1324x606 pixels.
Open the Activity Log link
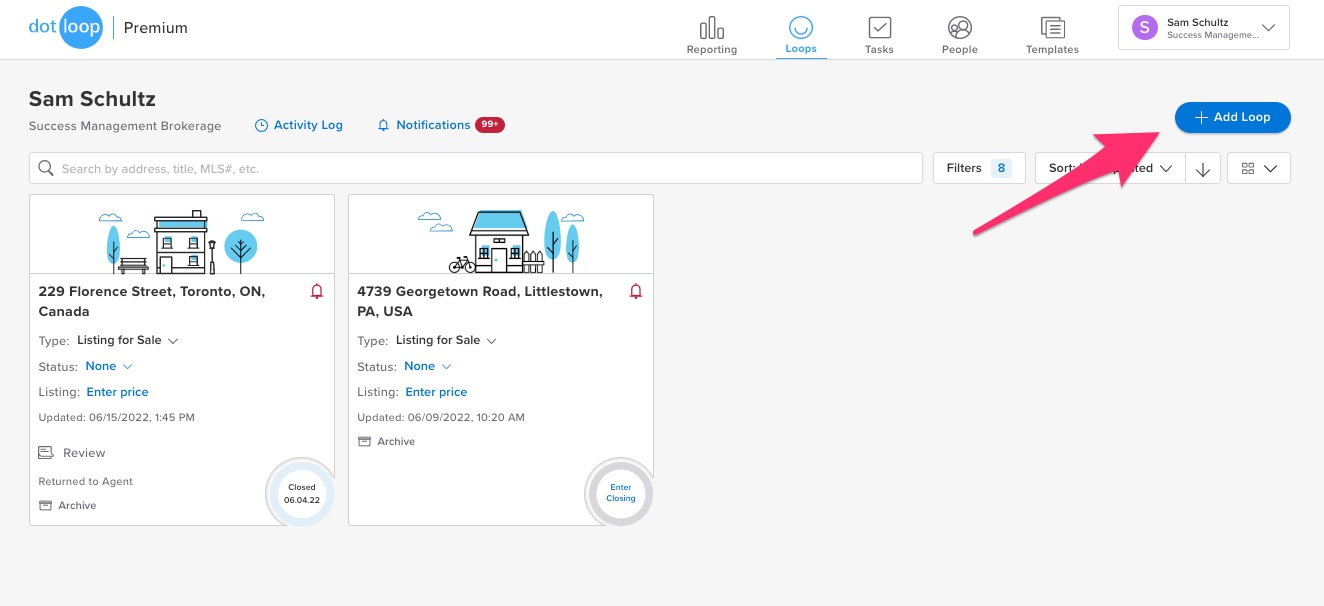[299, 126]
